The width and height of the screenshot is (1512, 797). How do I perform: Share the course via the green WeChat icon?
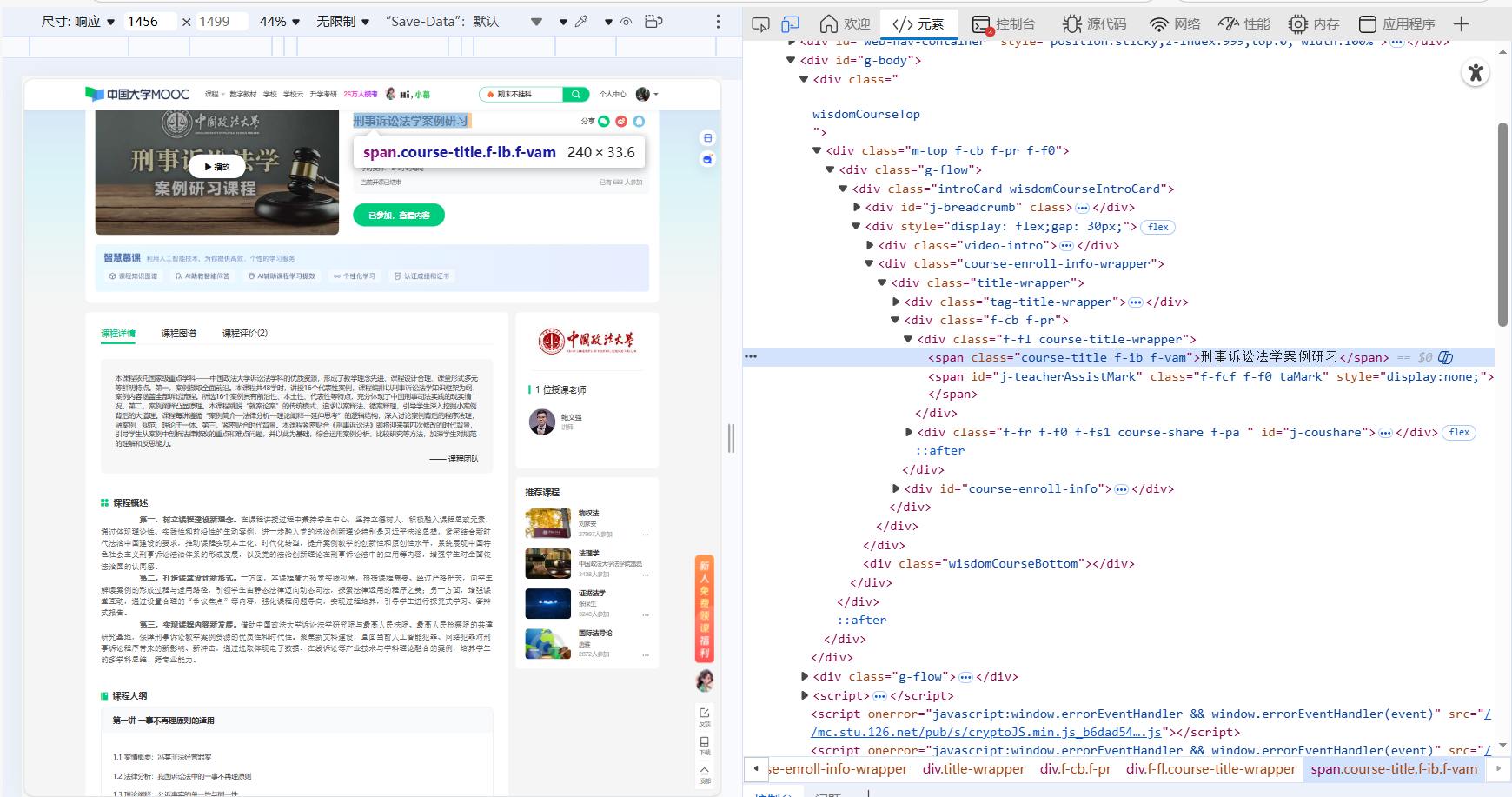point(604,122)
